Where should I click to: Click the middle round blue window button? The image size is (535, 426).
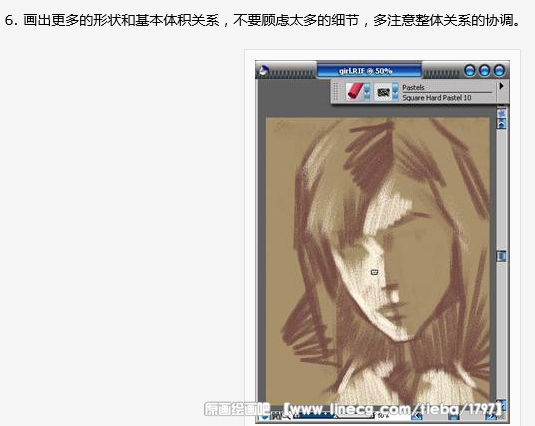485,71
